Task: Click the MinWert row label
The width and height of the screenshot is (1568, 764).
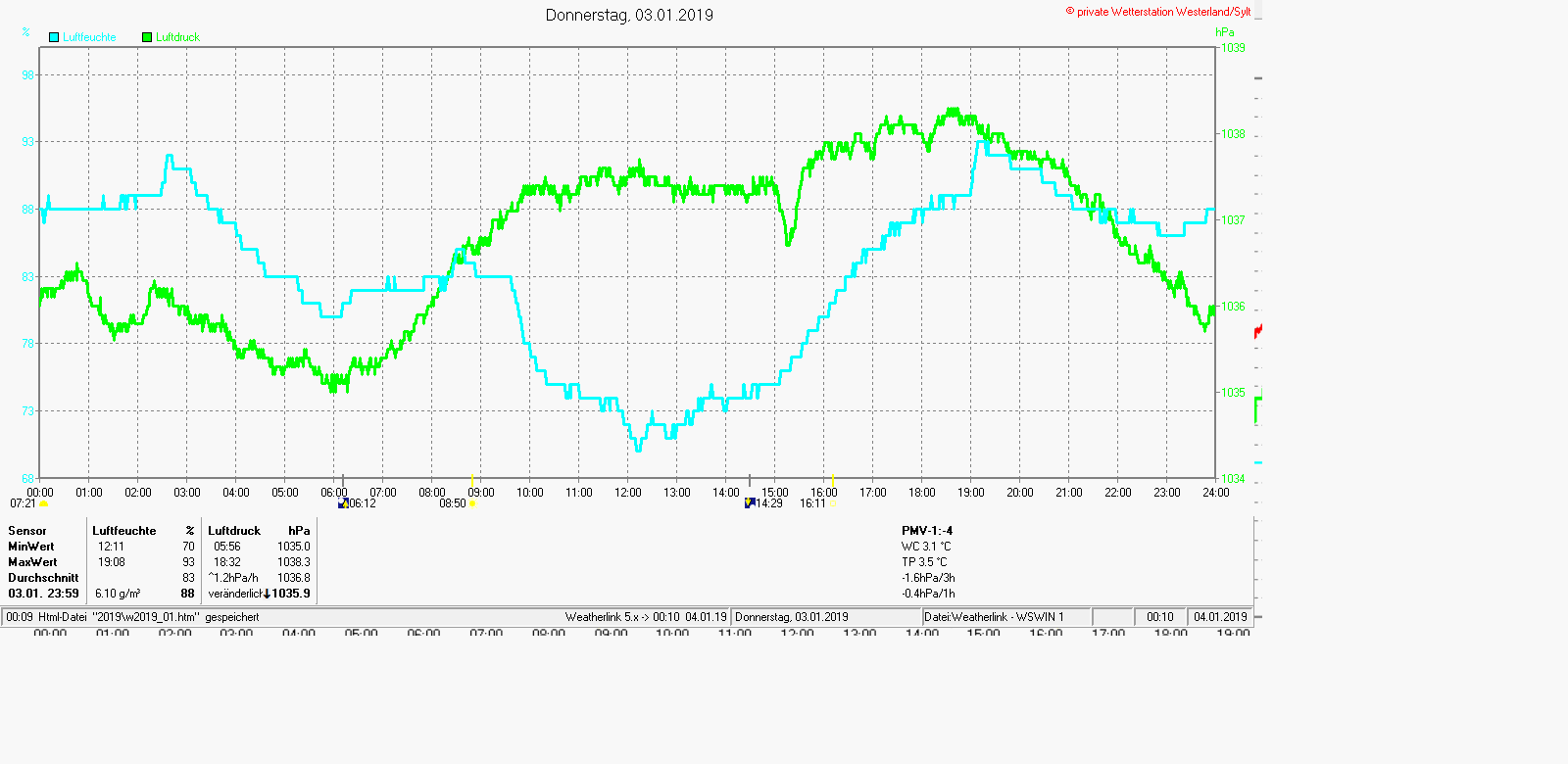Action: pos(31,547)
